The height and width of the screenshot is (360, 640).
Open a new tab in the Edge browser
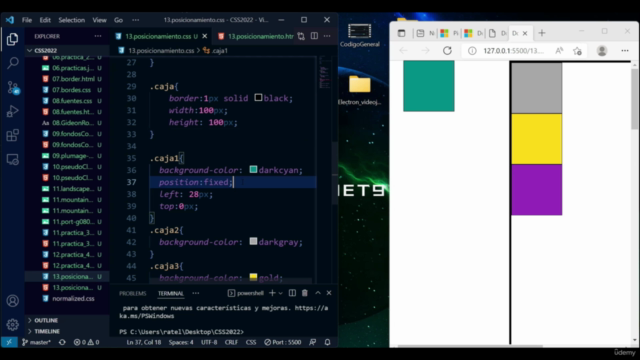coord(542,33)
